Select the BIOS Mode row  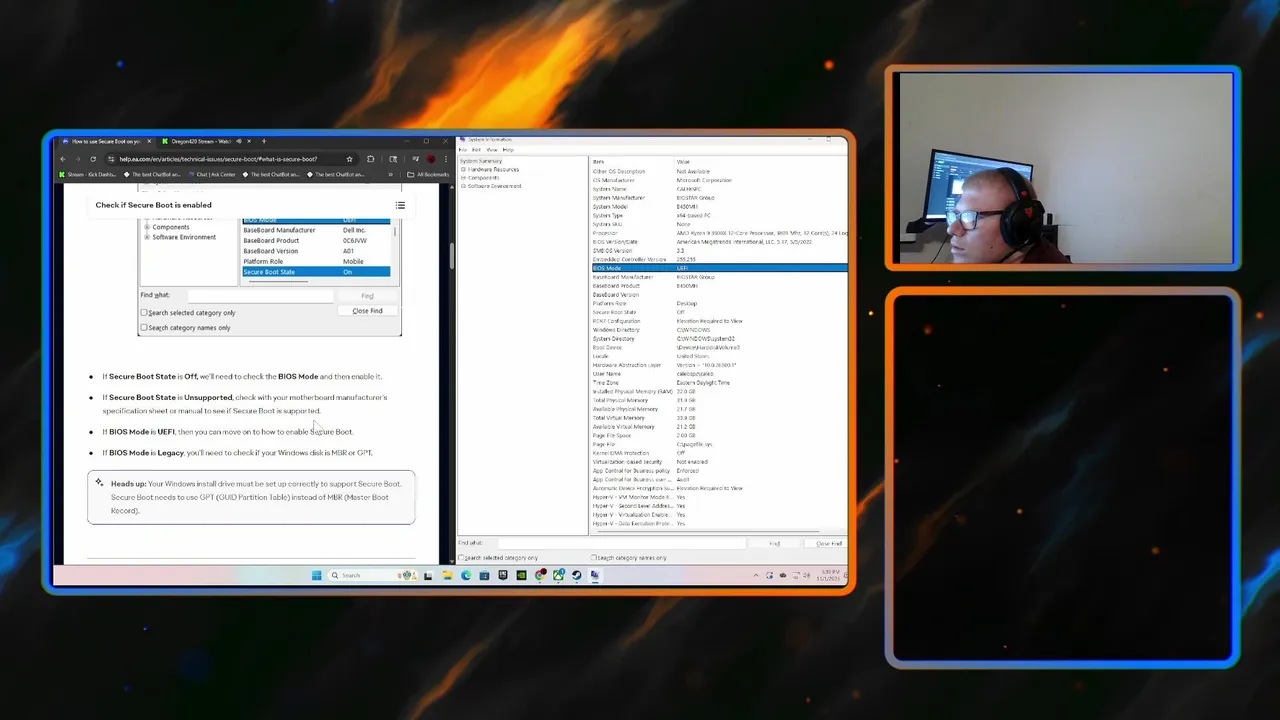[x=719, y=268]
